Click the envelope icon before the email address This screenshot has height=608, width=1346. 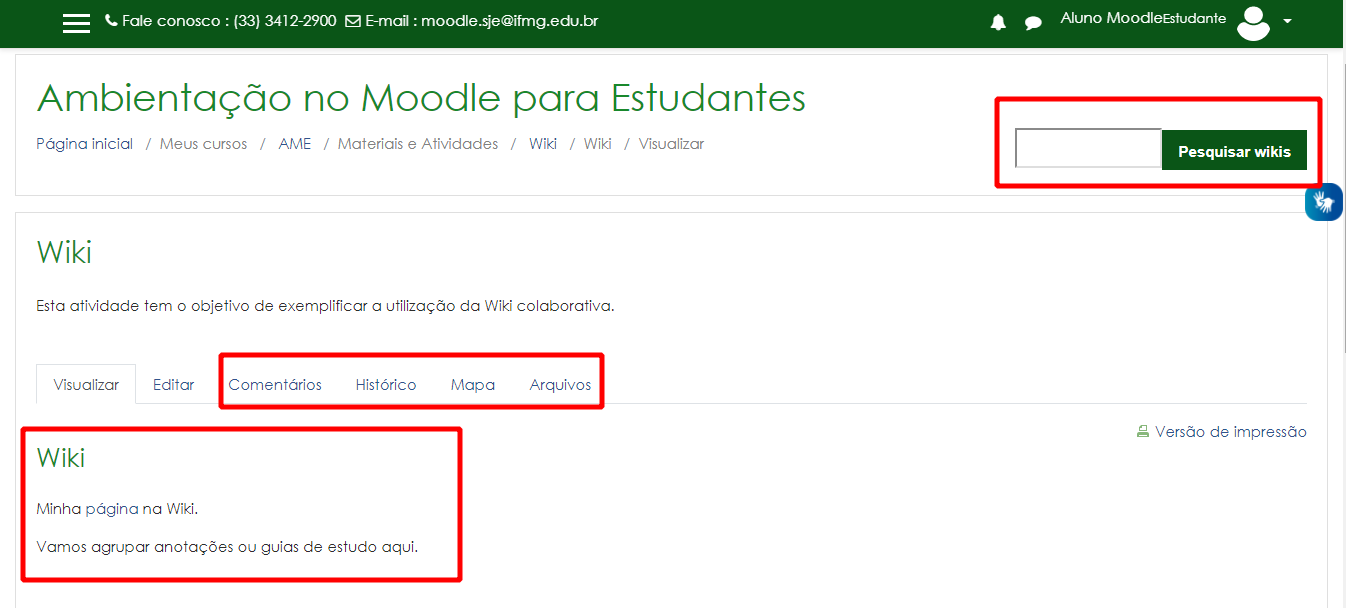[352, 19]
